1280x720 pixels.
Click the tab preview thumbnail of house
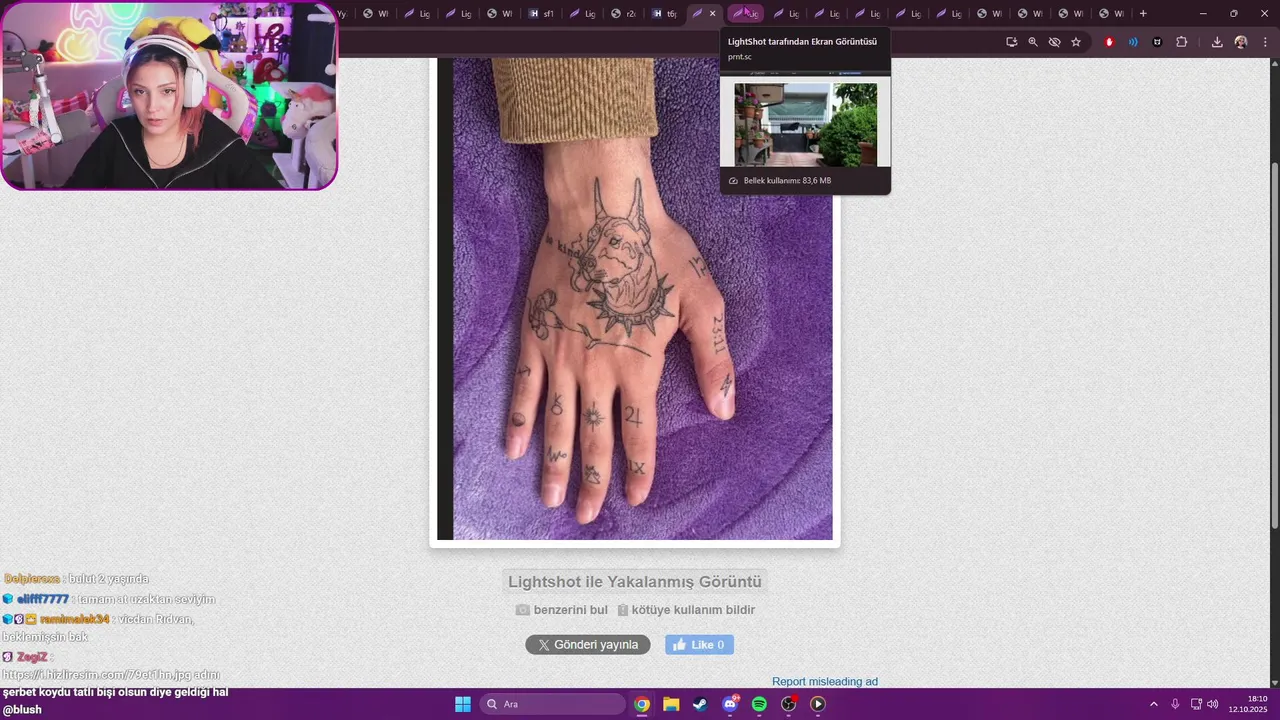tap(805, 124)
